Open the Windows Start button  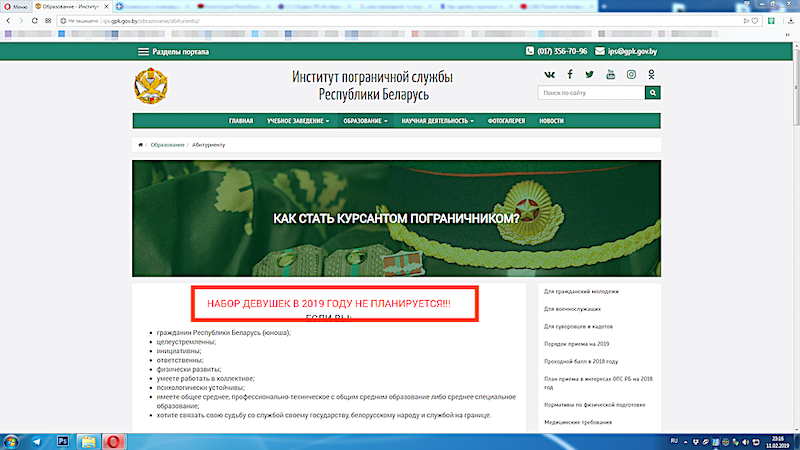coord(11,442)
